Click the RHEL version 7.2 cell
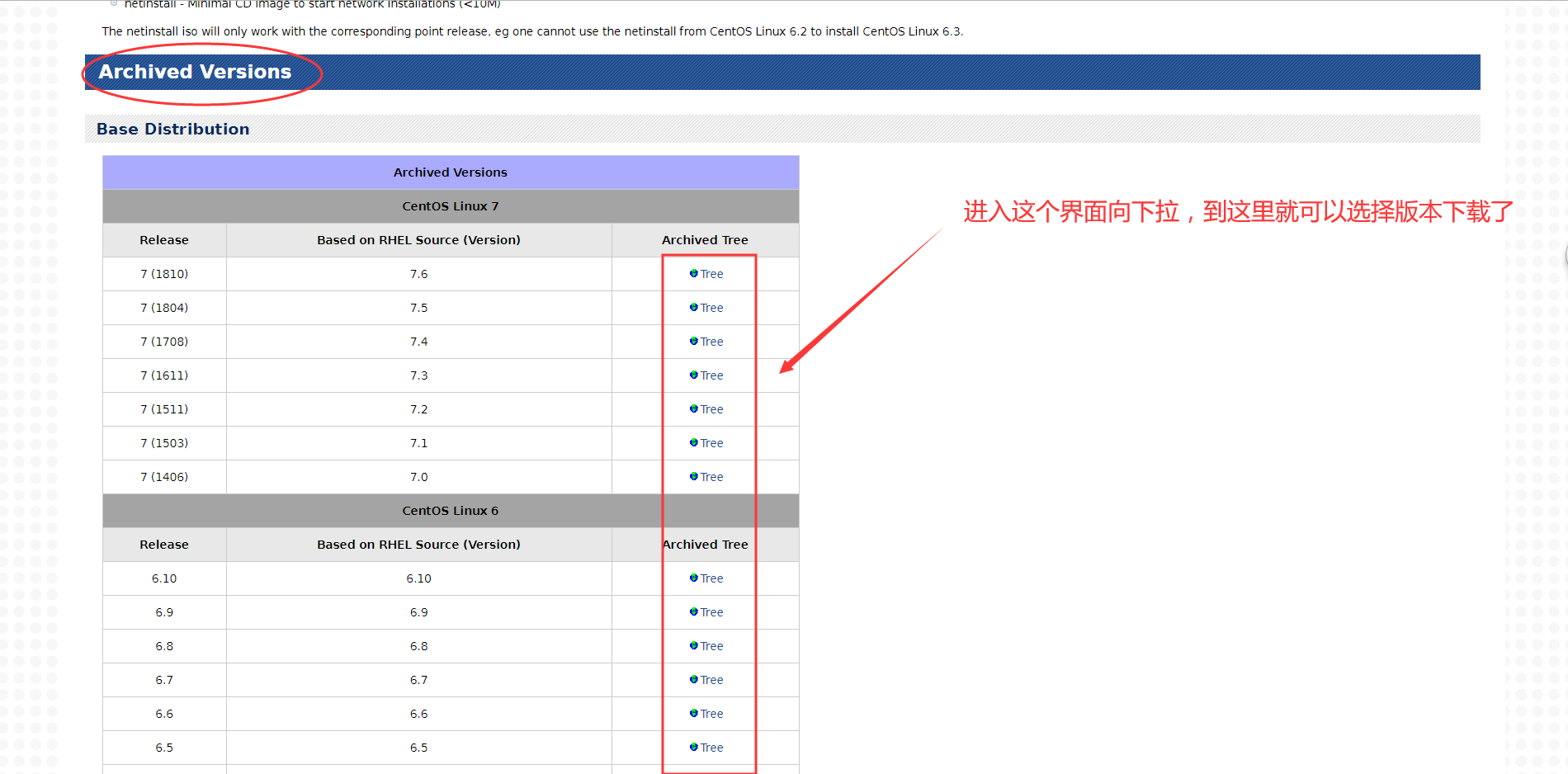The image size is (1568, 774). tap(419, 409)
